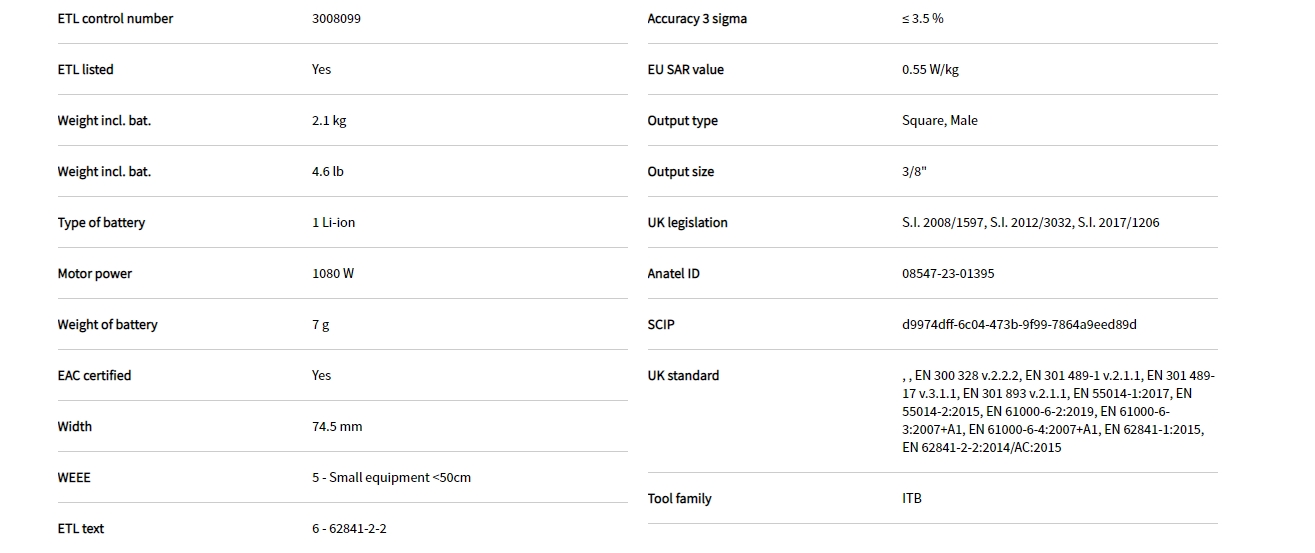Select the weight value 2.1 kg
1315x553 pixels.
pyautogui.click(x=329, y=121)
